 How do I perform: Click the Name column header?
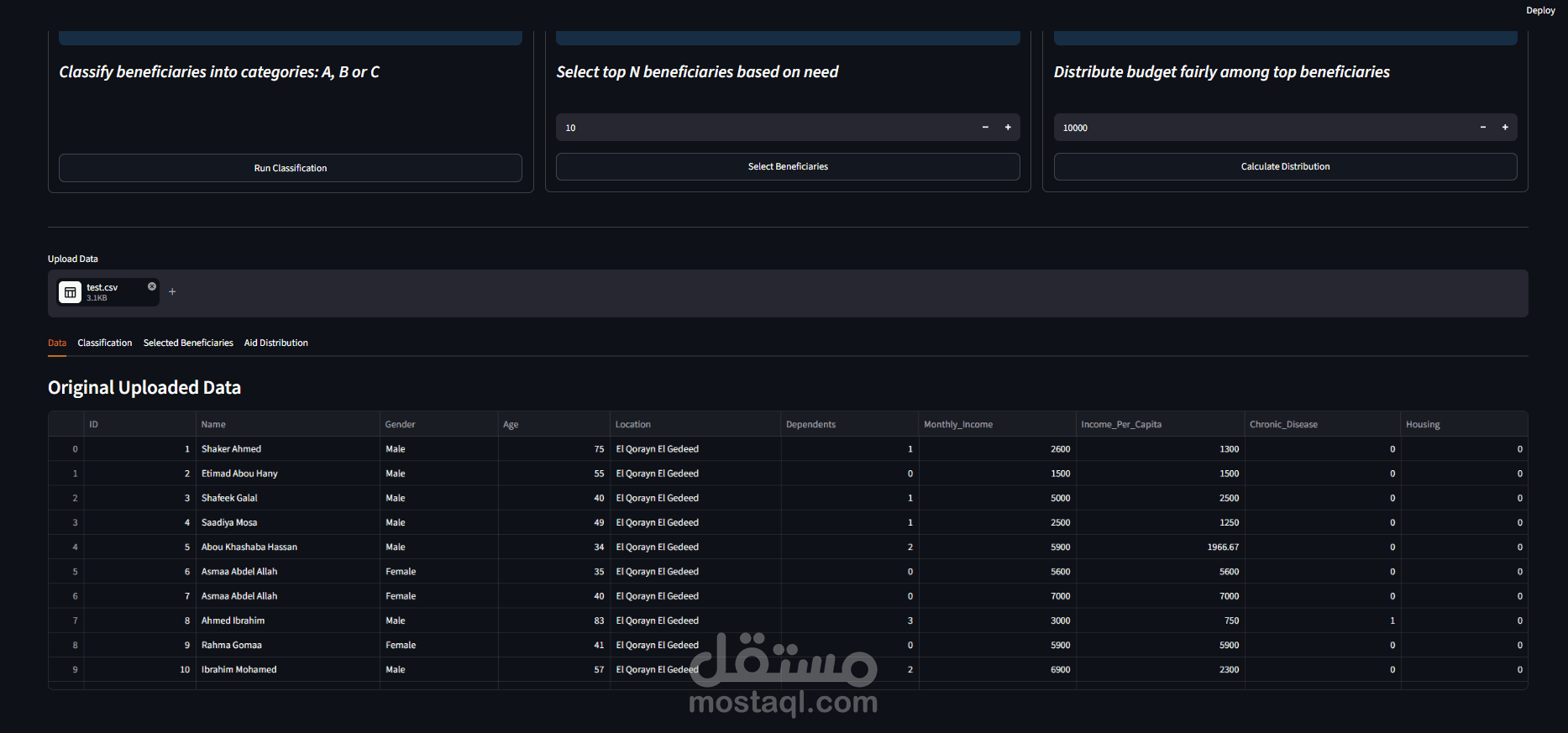coord(288,424)
